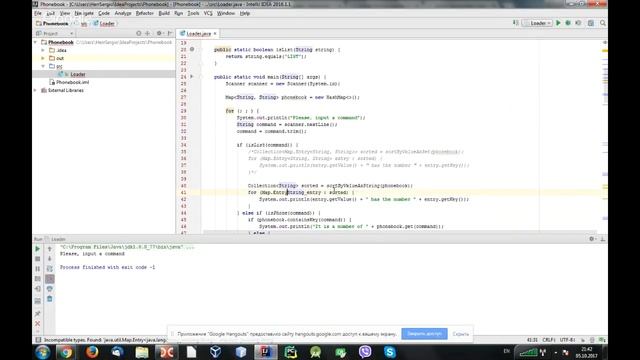Expand the .idea folder
The width and height of the screenshot is (640, 360).
coord(43,50)
